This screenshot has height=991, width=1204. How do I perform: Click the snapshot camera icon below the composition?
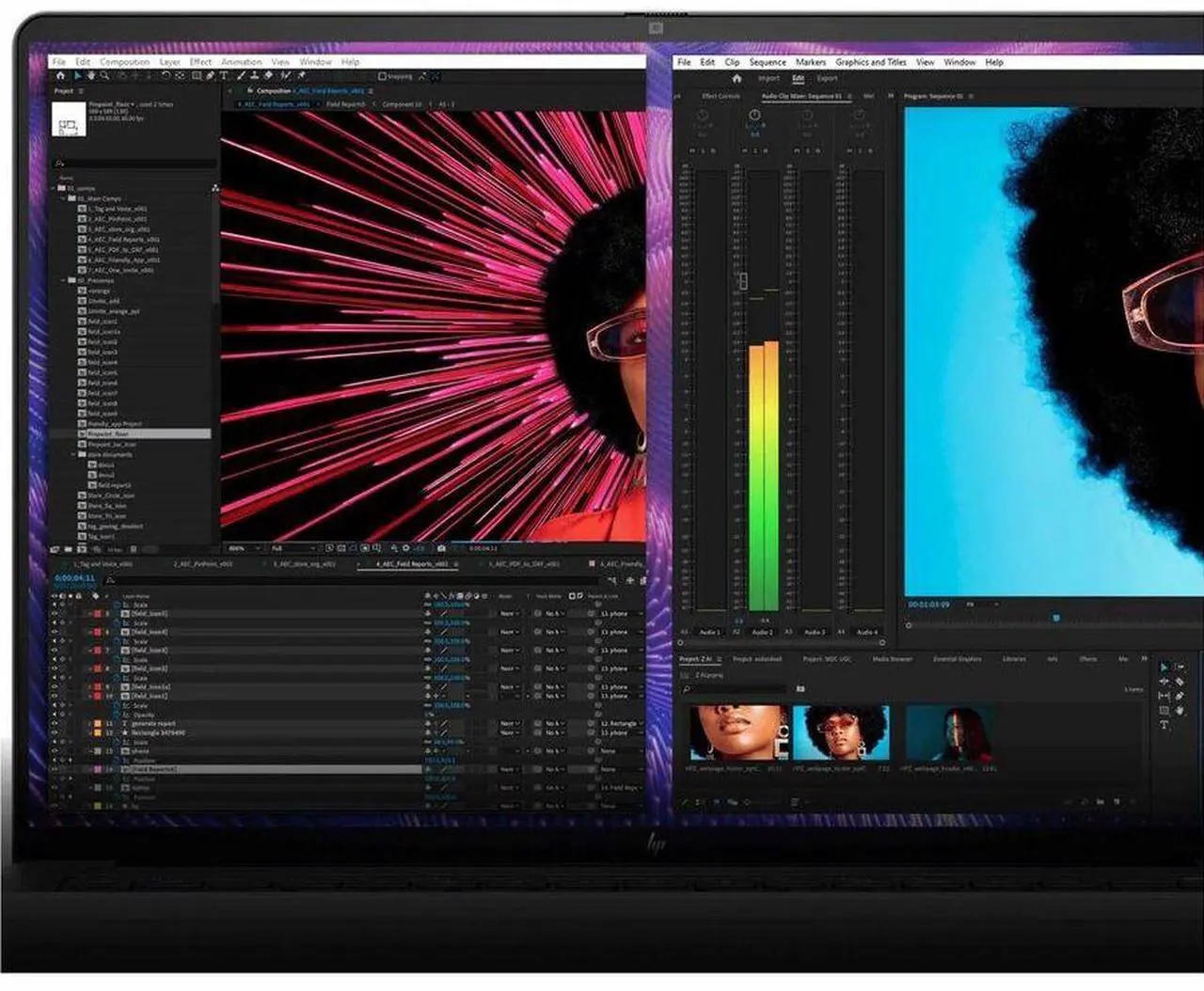441,548
